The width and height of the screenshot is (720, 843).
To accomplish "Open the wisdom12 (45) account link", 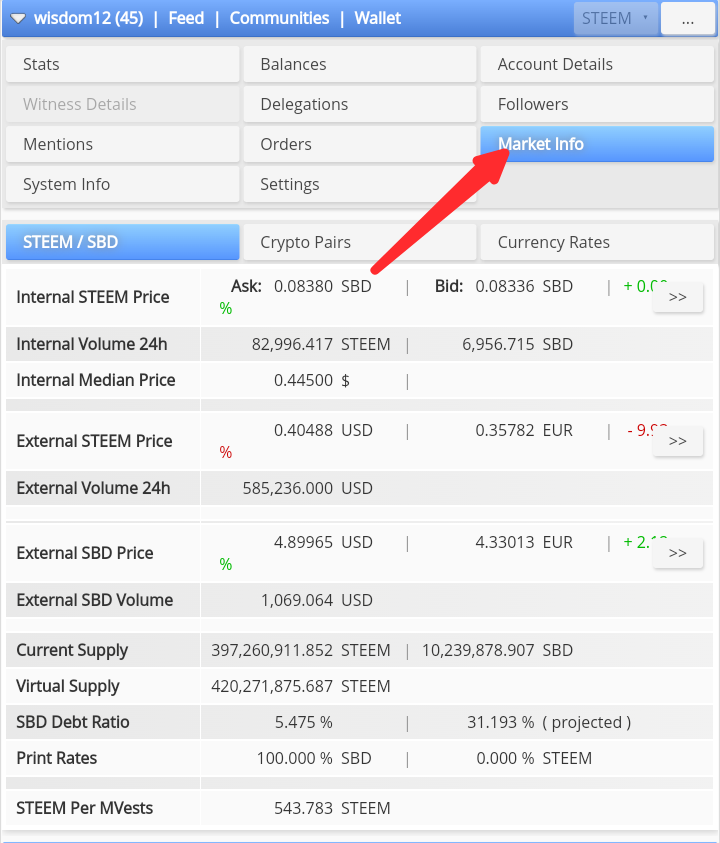I will click(x=89, y=18).
